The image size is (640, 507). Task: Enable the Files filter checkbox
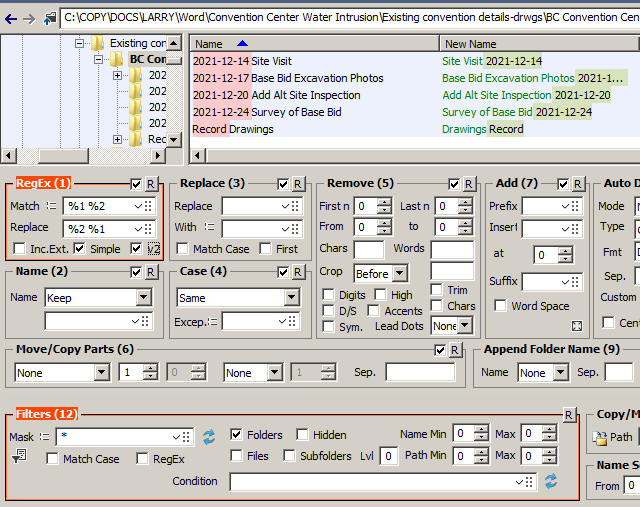236,455
